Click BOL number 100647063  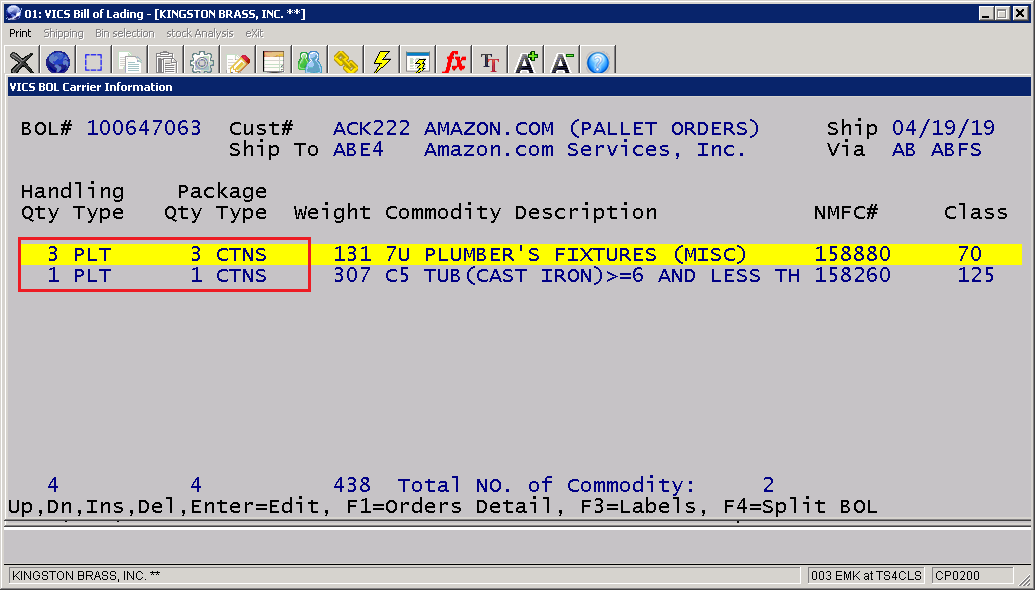click(x=144, y=128)
